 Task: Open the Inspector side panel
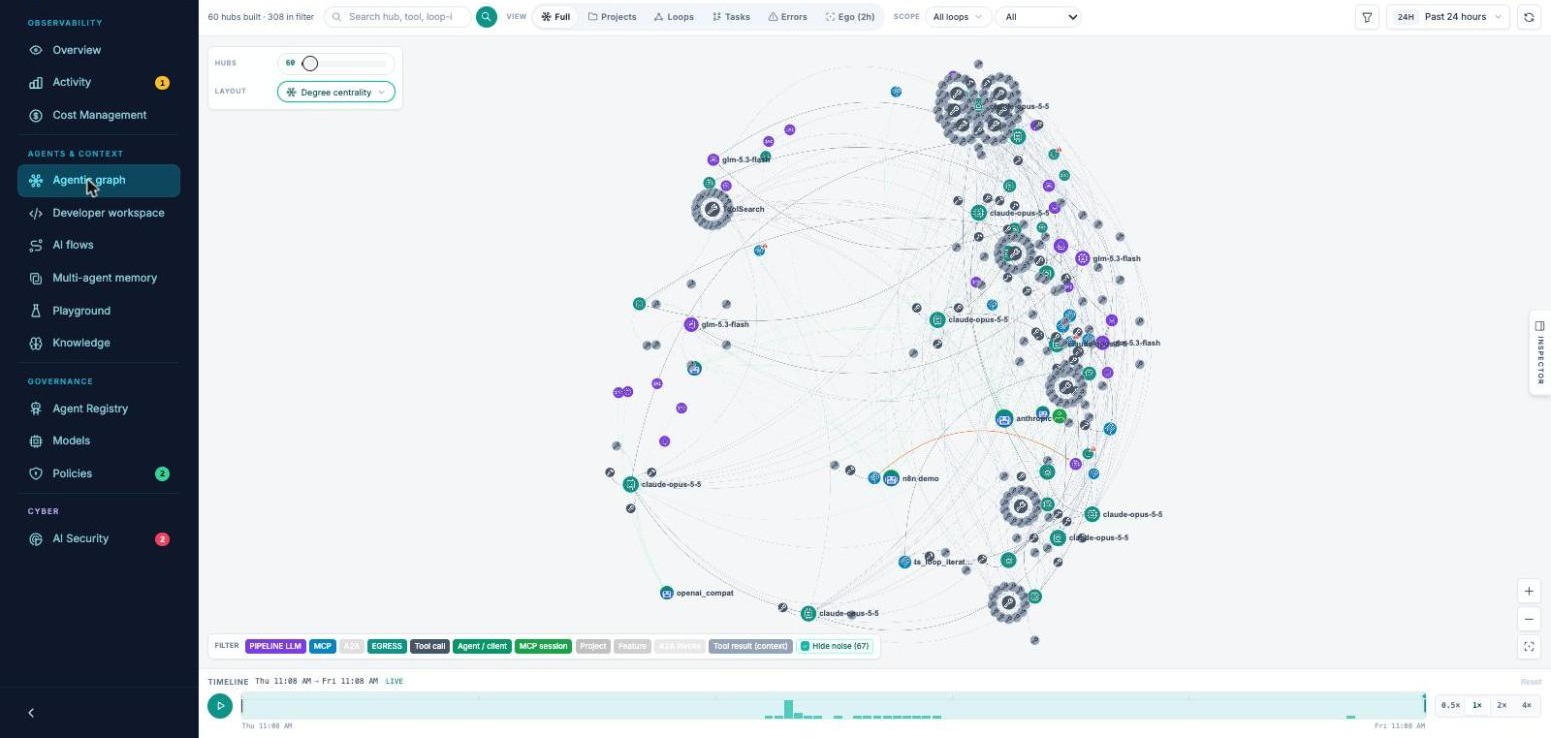tap(1540, 353)
